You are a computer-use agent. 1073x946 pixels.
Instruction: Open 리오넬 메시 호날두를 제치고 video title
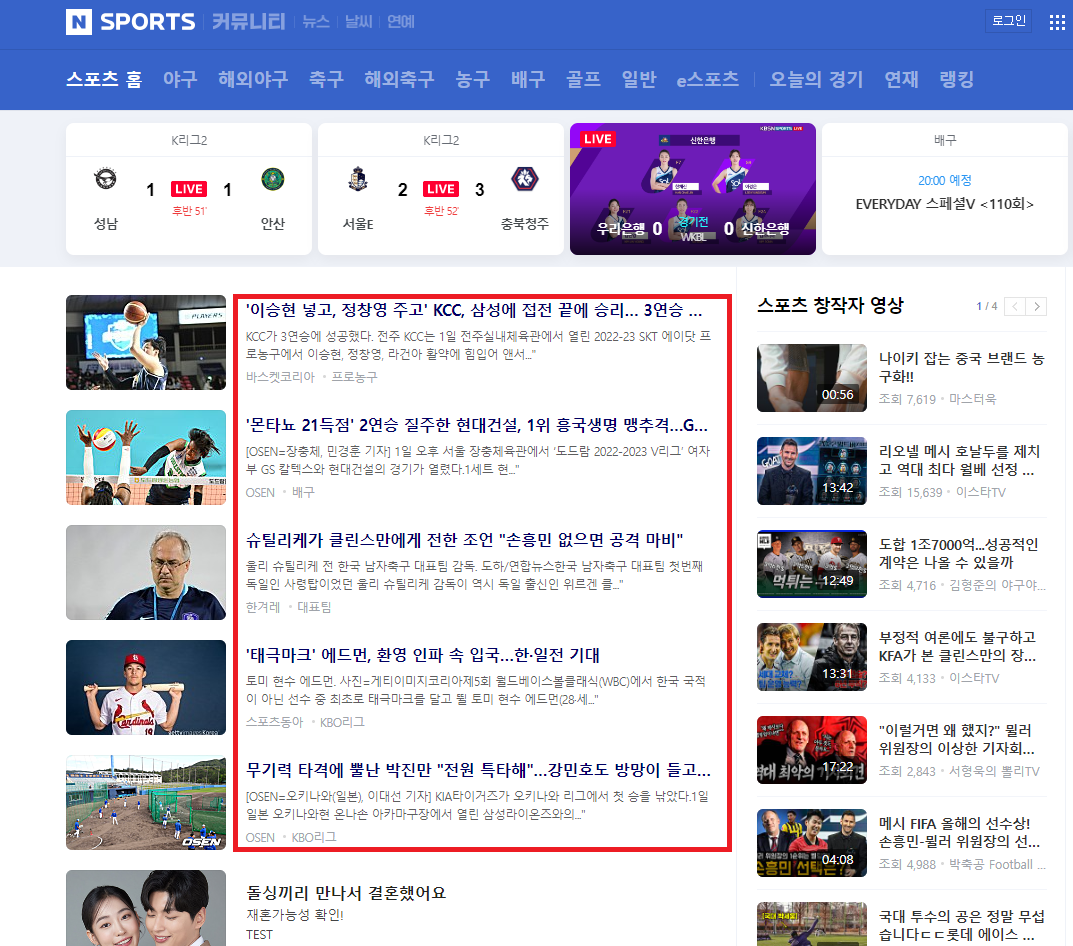tap(959, 460)
